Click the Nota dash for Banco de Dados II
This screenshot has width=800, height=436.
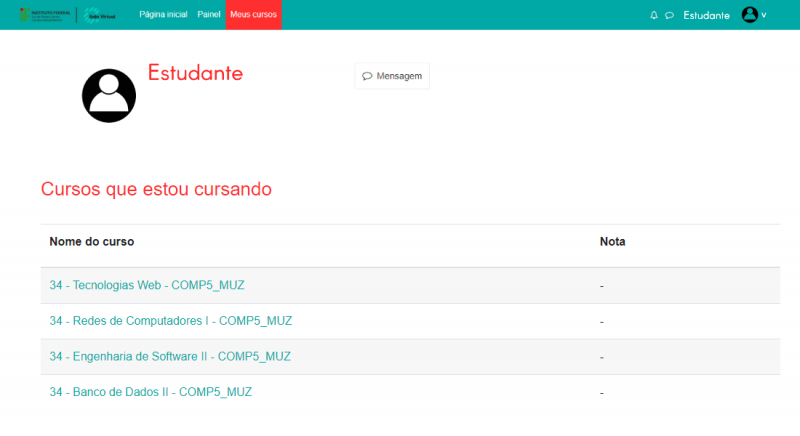click(x=602, y=393)
